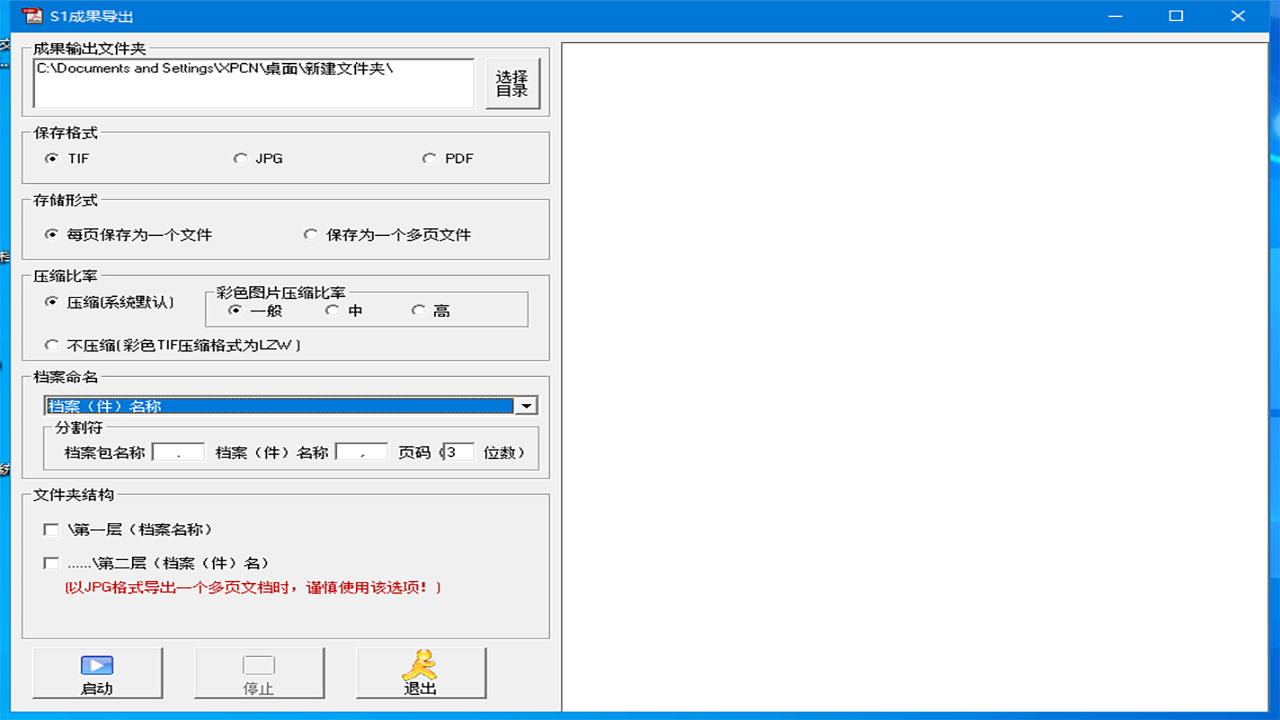Select 压缩(系统默认) compression option
The width and height of the screenshot is (1280, 720).
click(52, 302)
